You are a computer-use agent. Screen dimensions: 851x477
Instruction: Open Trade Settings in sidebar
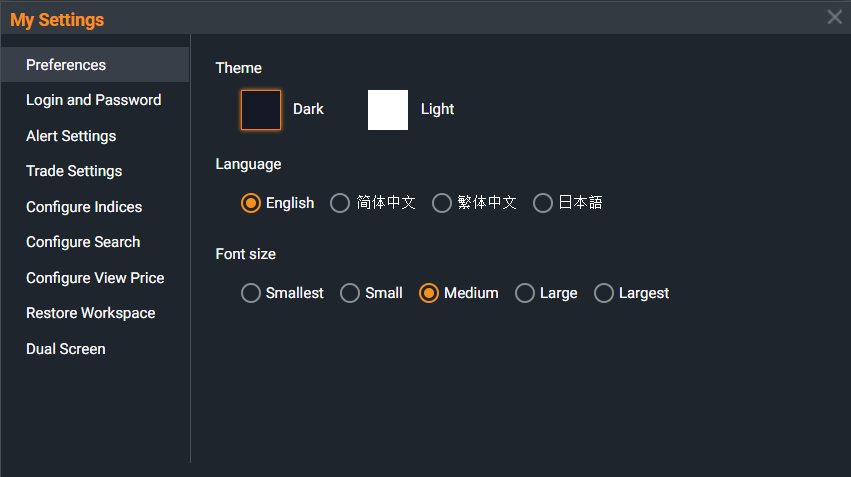click(74, 171)
